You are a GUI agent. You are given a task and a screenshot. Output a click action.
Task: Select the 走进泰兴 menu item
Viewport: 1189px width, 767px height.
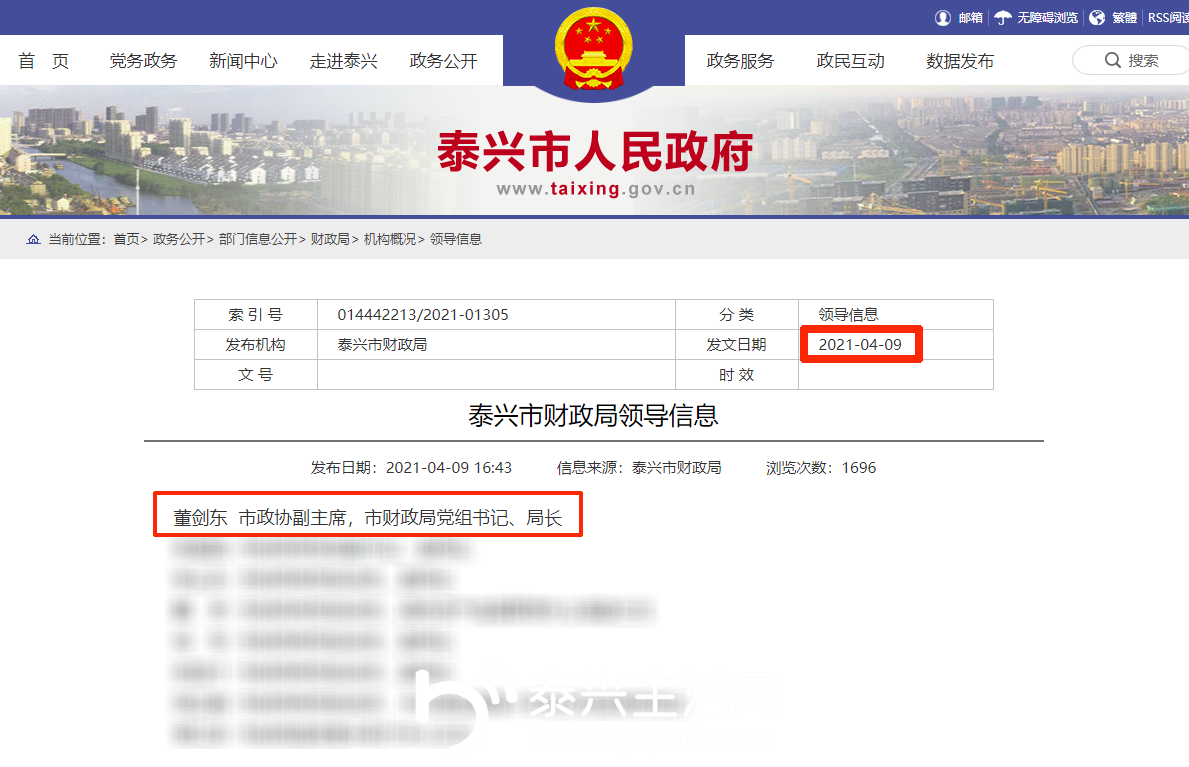tap(343, 60)
